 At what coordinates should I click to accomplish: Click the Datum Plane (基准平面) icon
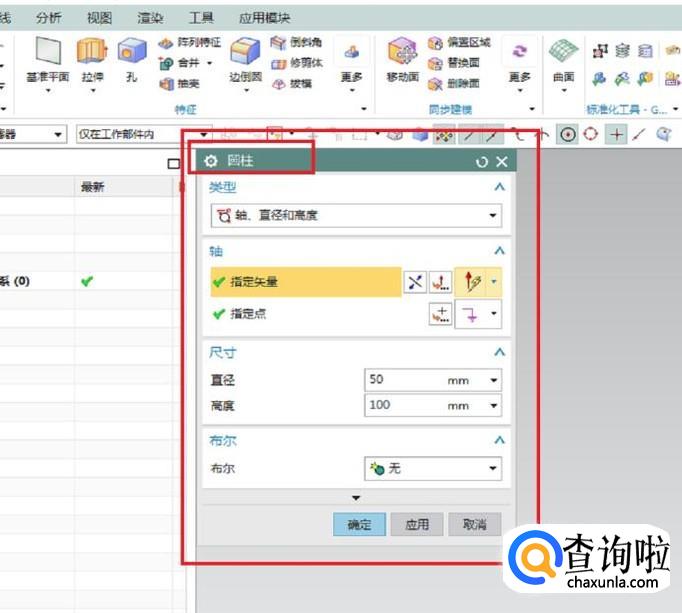coord(46,53)
